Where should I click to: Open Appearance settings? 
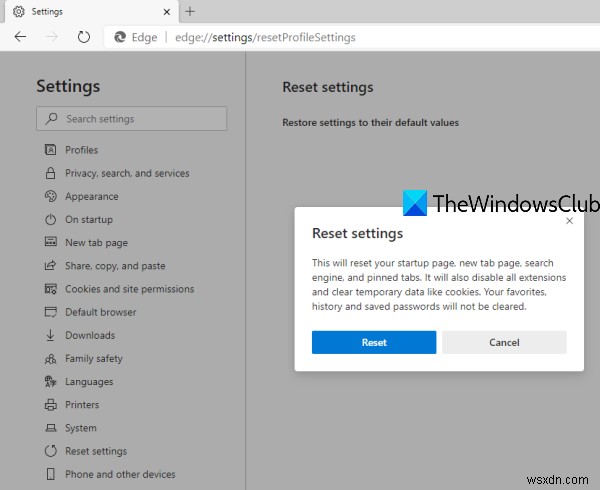(x=91, y=196)
